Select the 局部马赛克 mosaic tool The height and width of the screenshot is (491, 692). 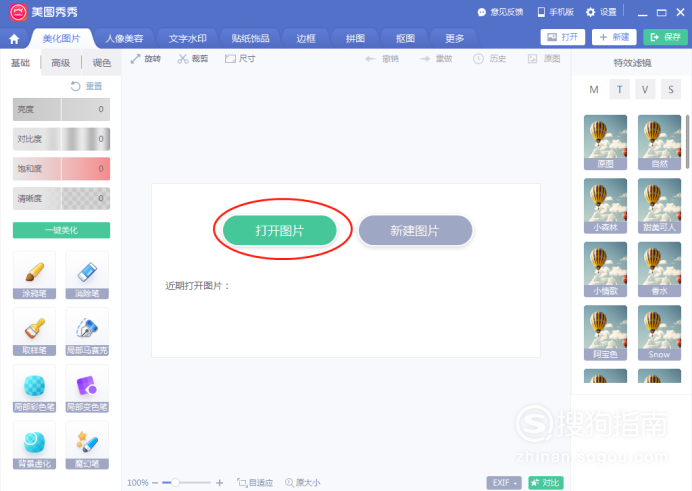pos(87,332)
